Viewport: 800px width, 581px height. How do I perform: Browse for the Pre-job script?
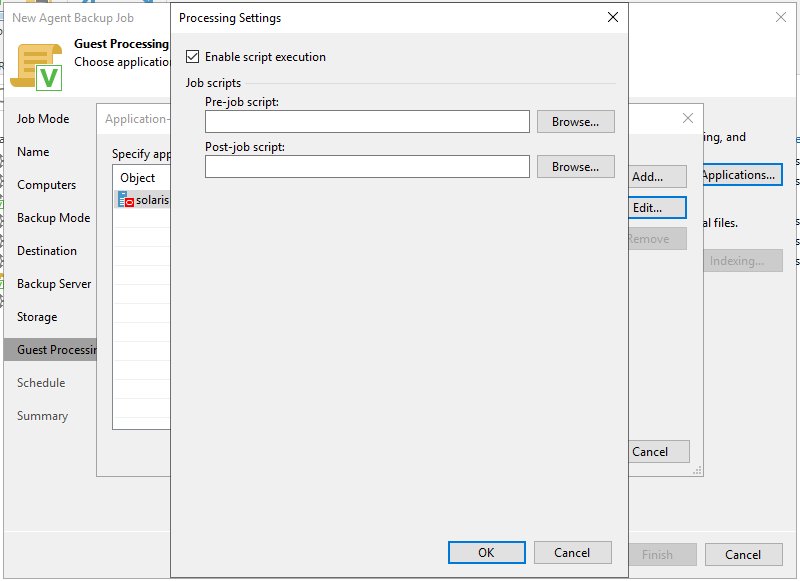click(575, 122)
